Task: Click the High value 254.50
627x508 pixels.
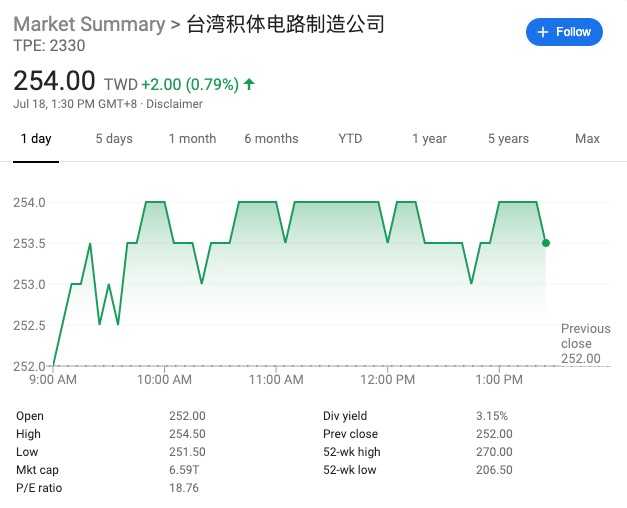Action: tap(187, 434)
